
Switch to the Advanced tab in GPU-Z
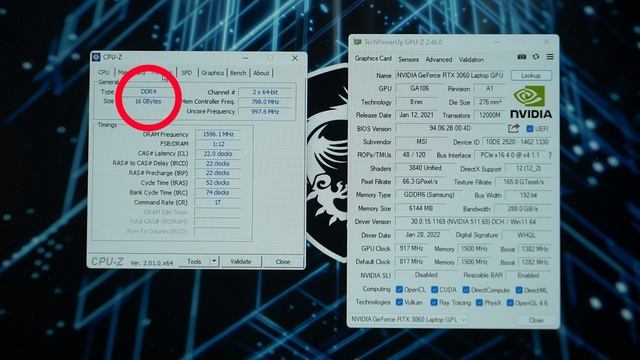pyautogui.click(x=439, y=60)
